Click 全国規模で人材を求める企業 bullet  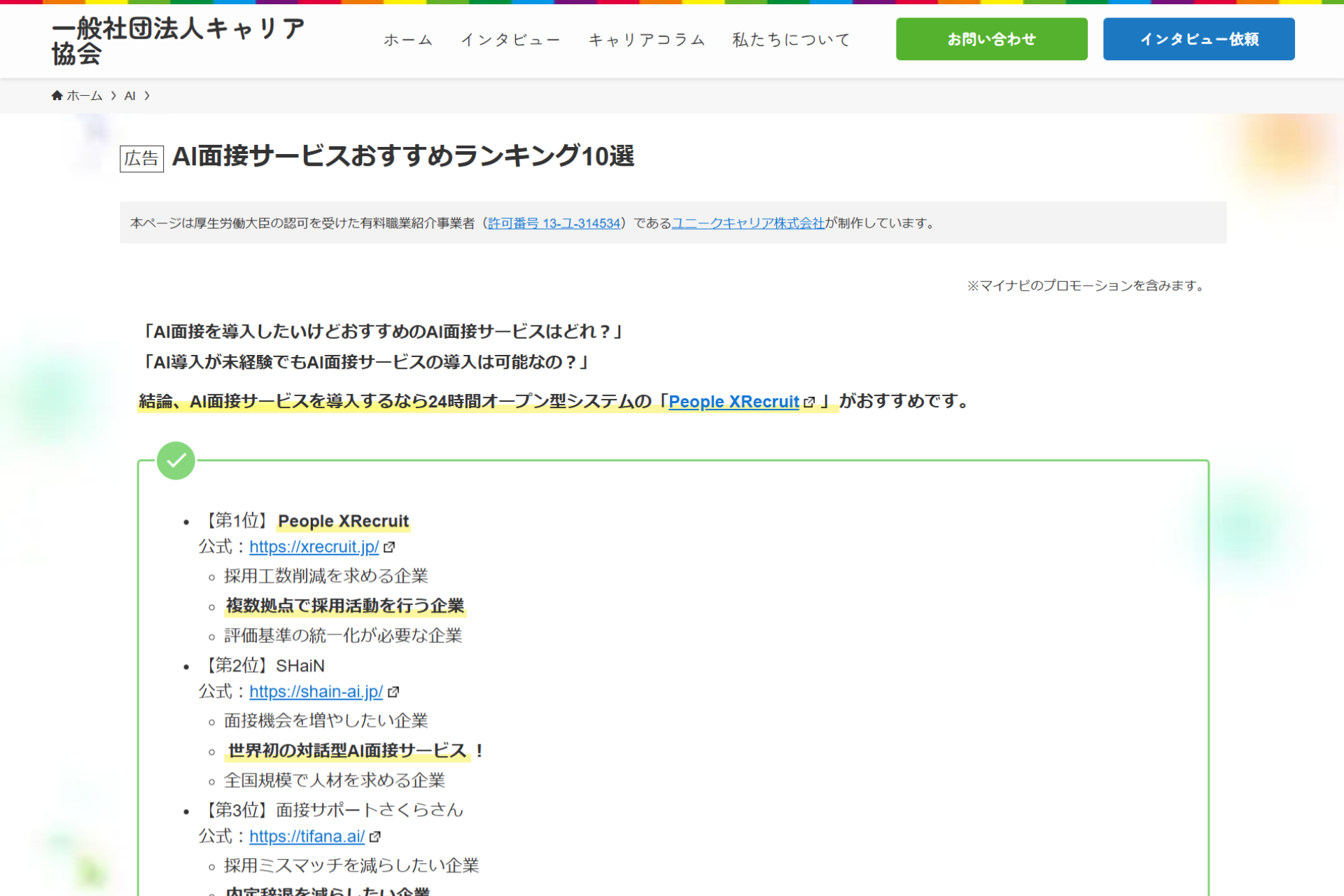[x=335, y=780]
